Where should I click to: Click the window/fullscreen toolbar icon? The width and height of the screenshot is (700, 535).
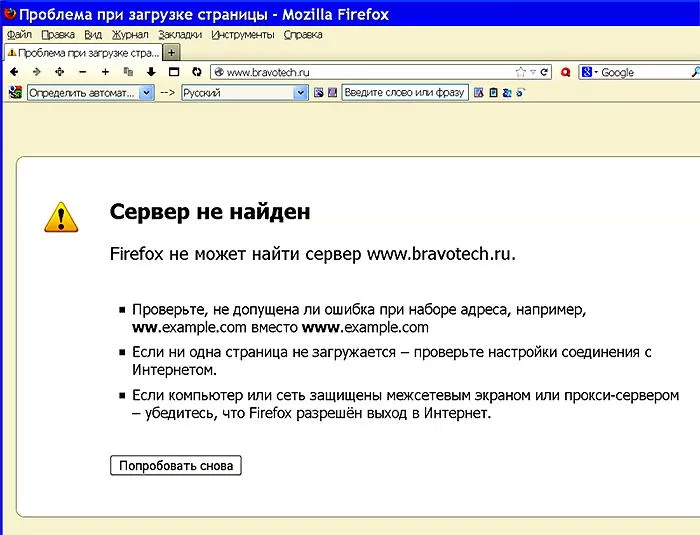[x=174, y=71]
